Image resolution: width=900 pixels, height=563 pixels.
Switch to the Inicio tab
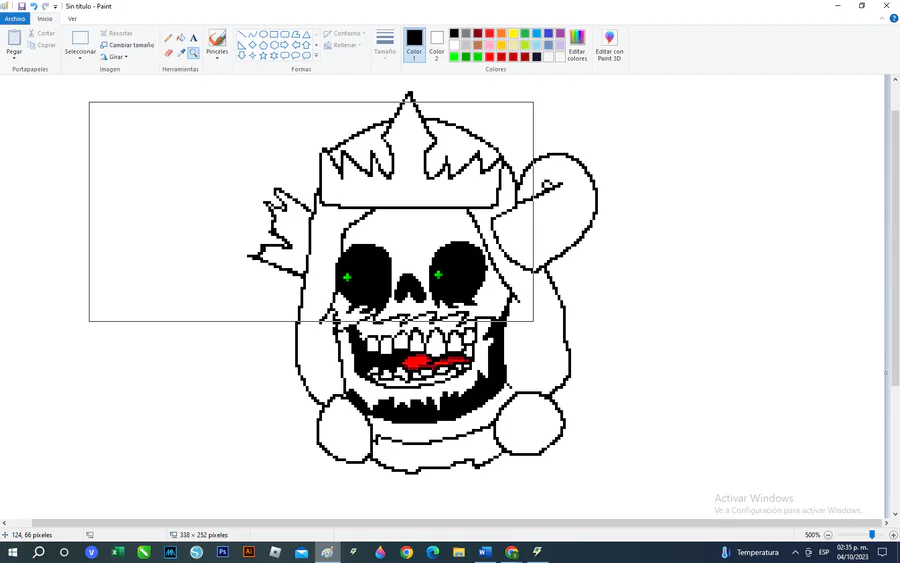45,19
